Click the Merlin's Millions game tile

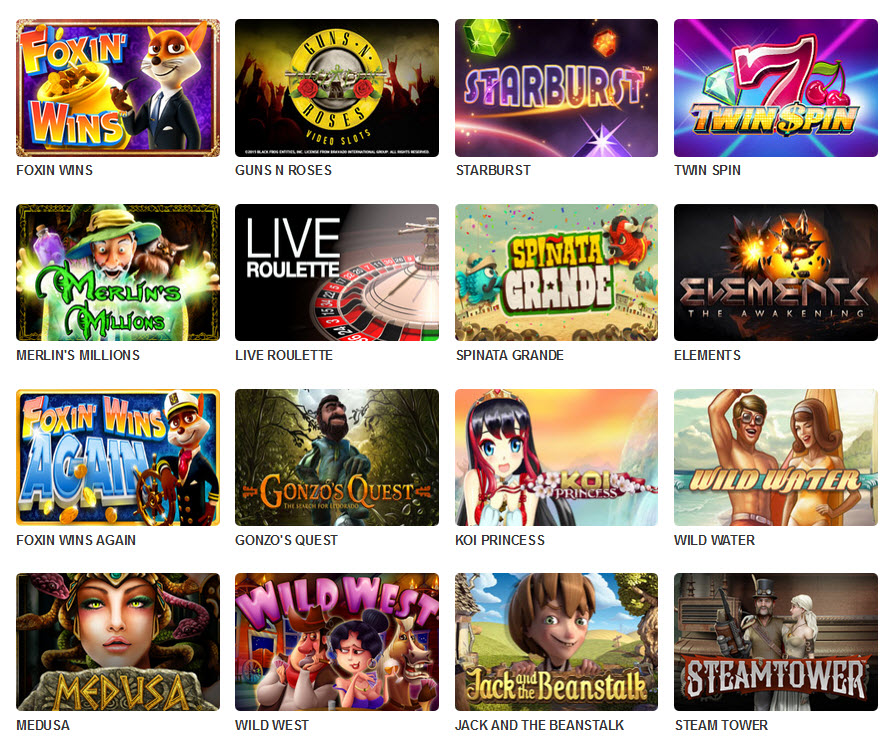click(118, 272)
